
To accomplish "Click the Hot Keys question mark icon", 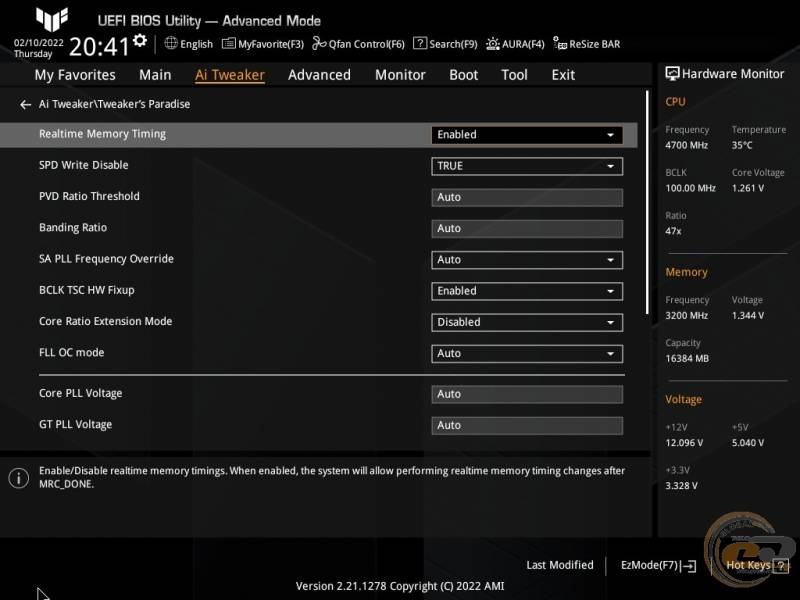I will pyautogui.click(x=781, y=565).
